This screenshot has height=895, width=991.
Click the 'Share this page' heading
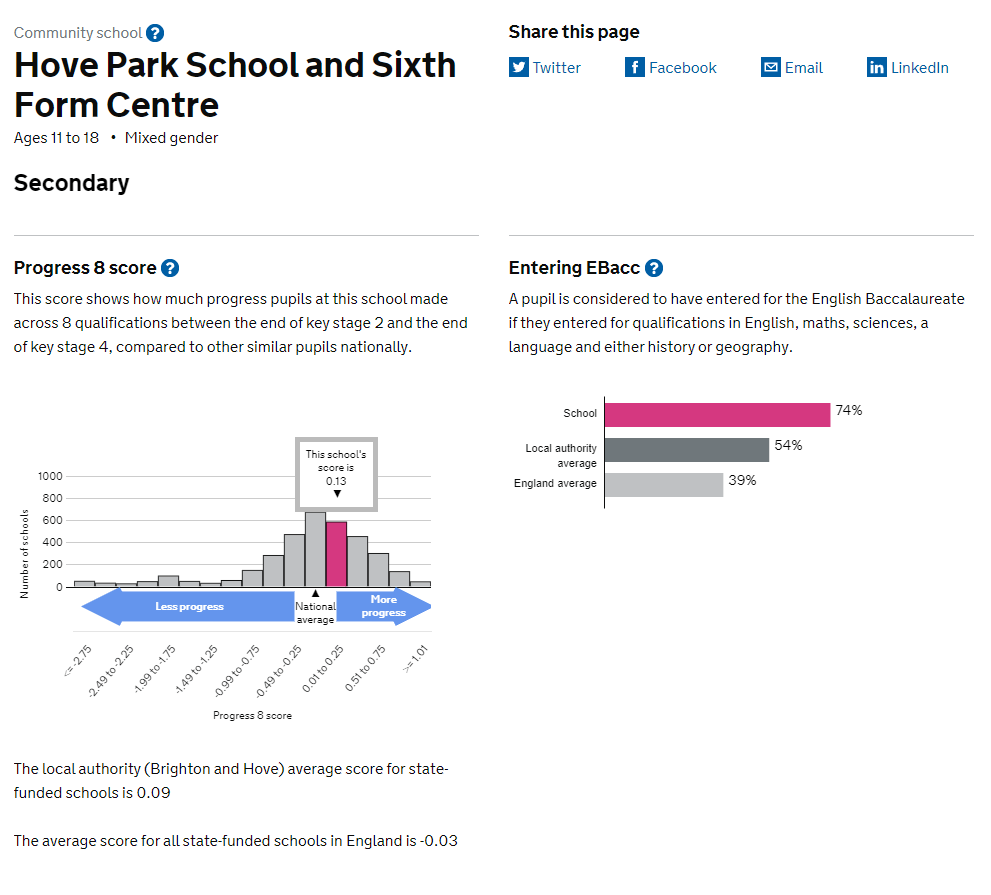[574, 32]
